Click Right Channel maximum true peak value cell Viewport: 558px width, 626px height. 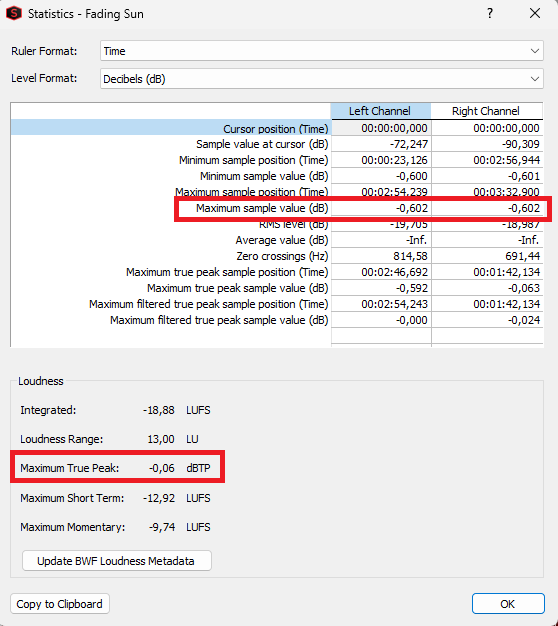click(487, 288)
